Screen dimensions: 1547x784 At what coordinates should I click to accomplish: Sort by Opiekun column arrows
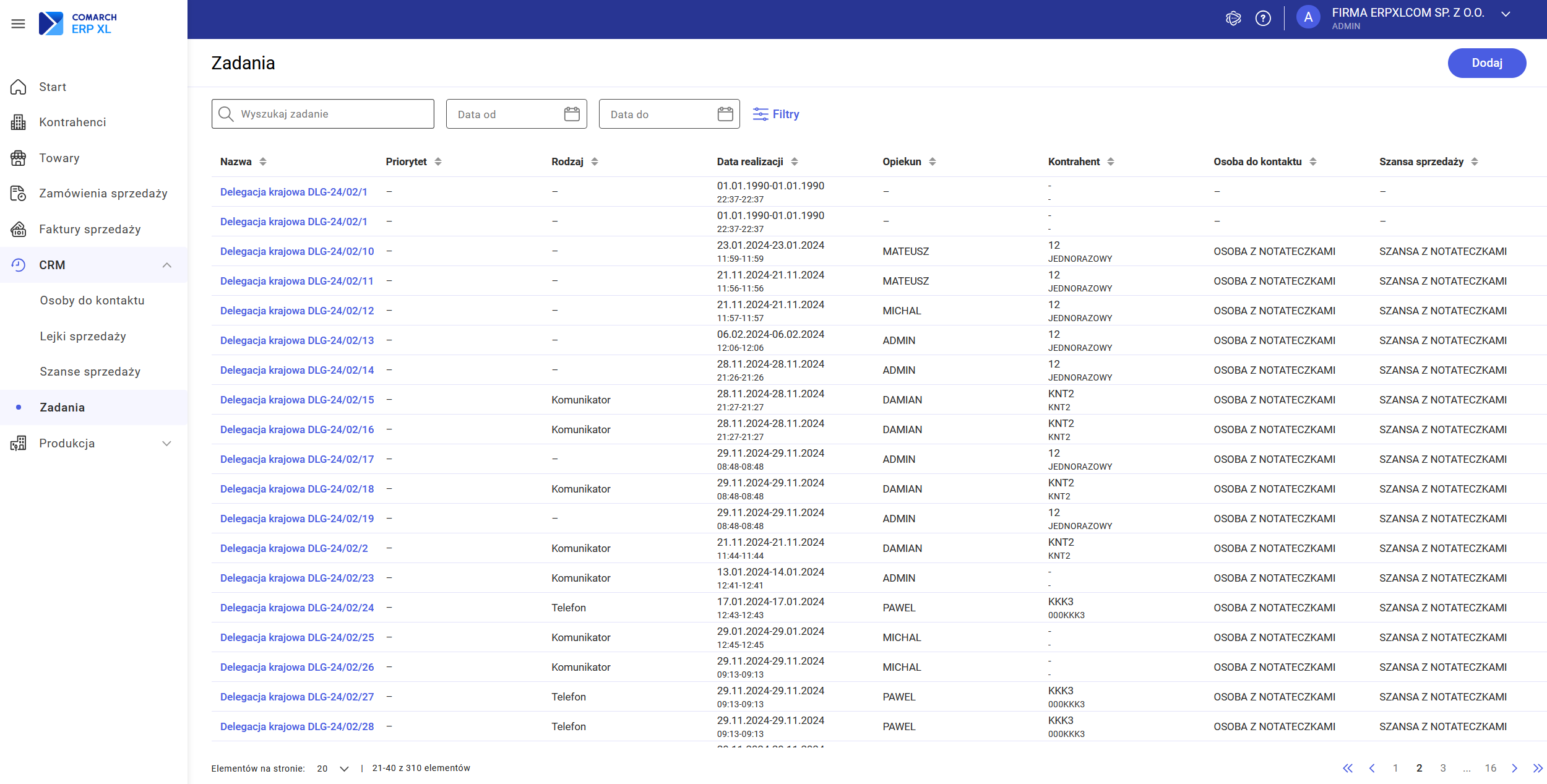tap(933, 162)
